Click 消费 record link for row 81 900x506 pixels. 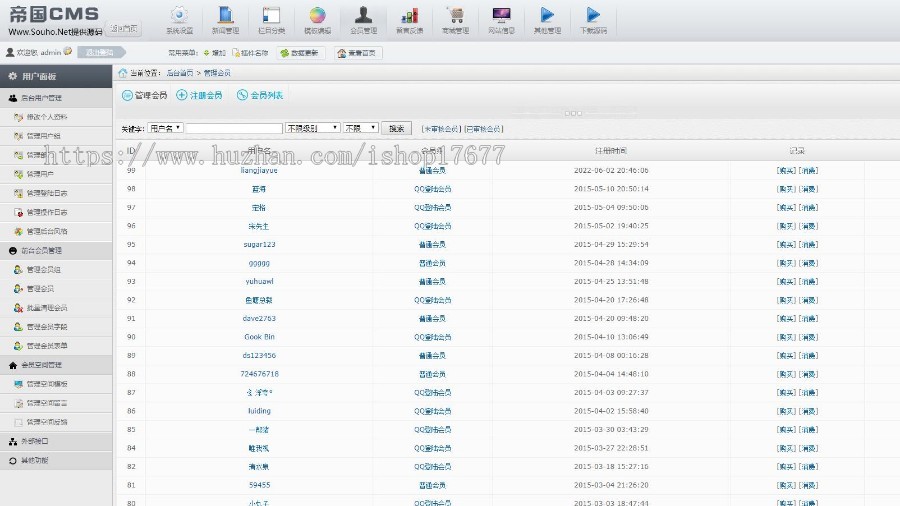808,485
